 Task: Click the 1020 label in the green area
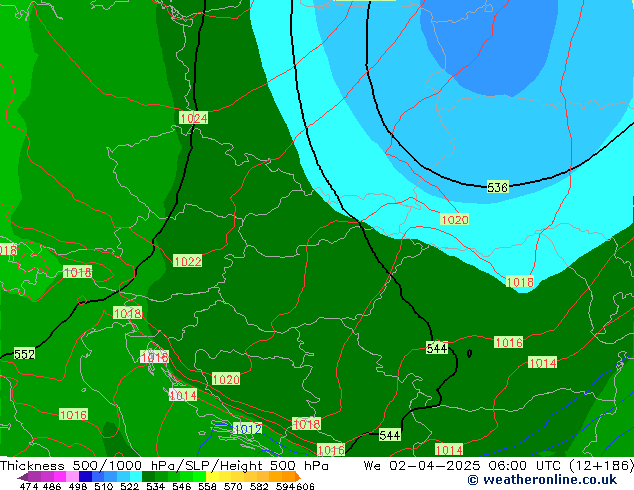[x=226, y=379]
